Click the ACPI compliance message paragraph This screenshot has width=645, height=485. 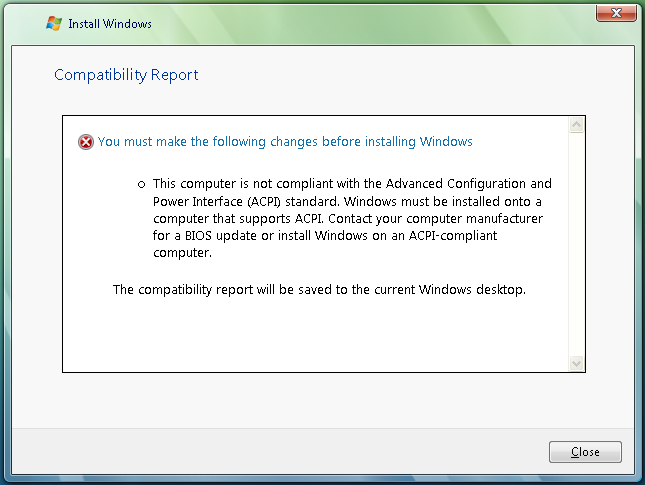click(352, 218)
